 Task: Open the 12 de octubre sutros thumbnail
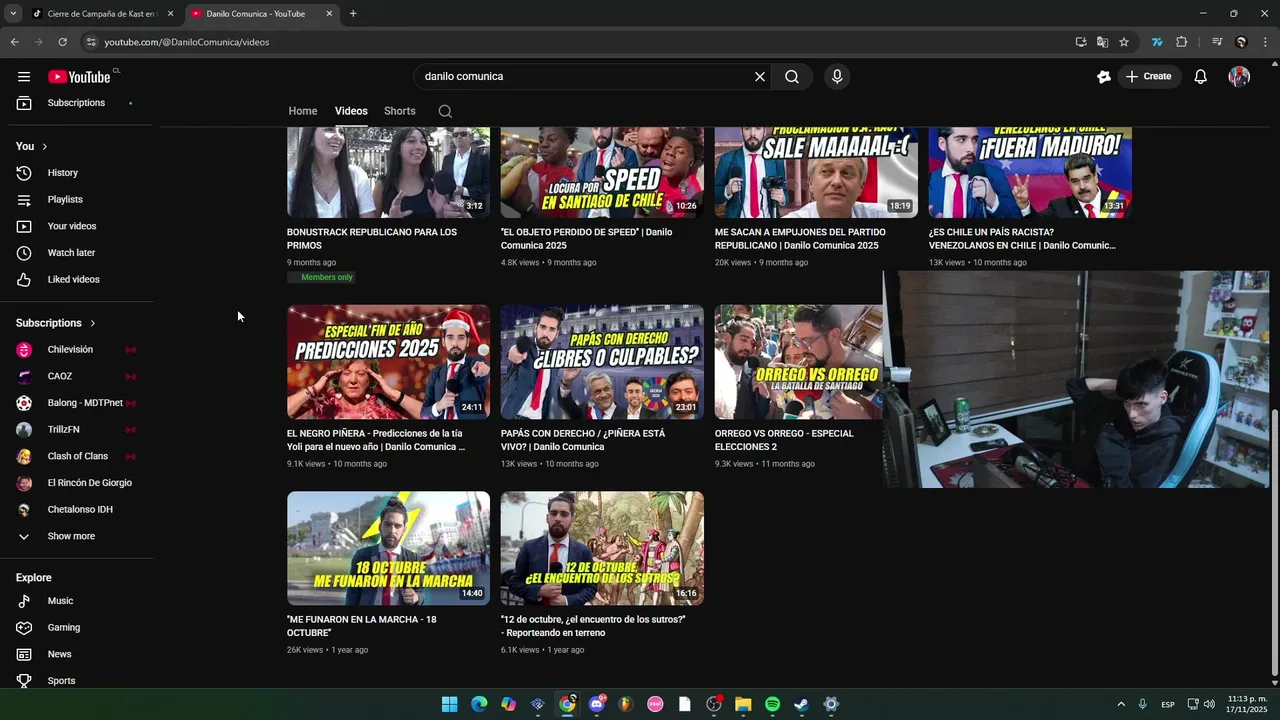(602, 548)
